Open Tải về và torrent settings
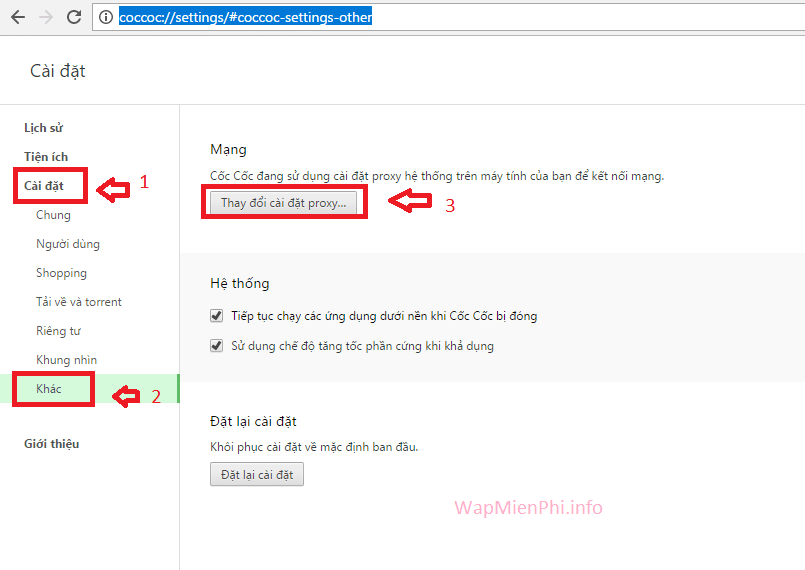805x570 pixels. click(x=79, y=302)
